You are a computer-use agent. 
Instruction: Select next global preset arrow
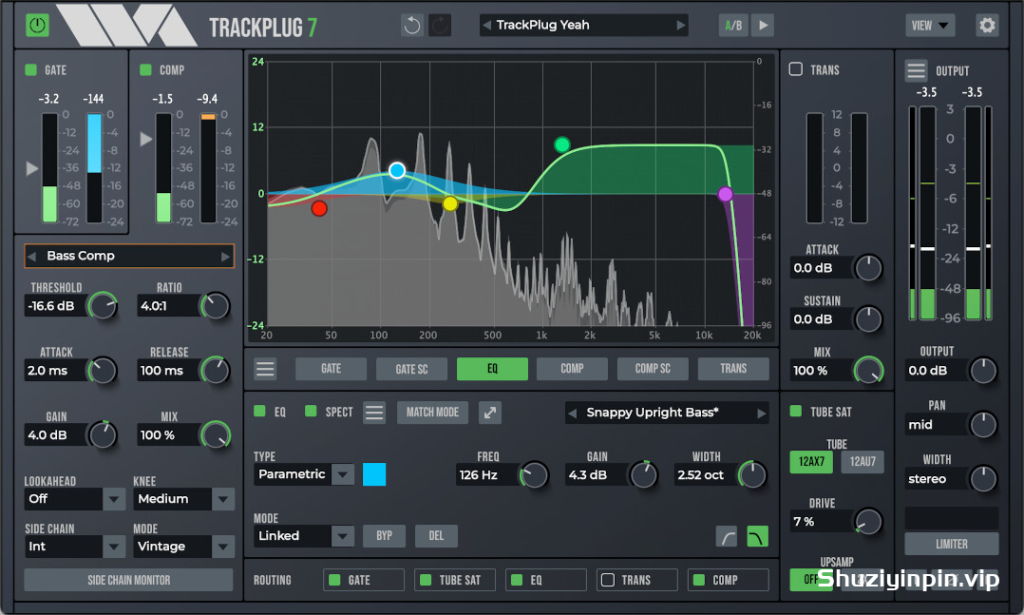(680, 25)
